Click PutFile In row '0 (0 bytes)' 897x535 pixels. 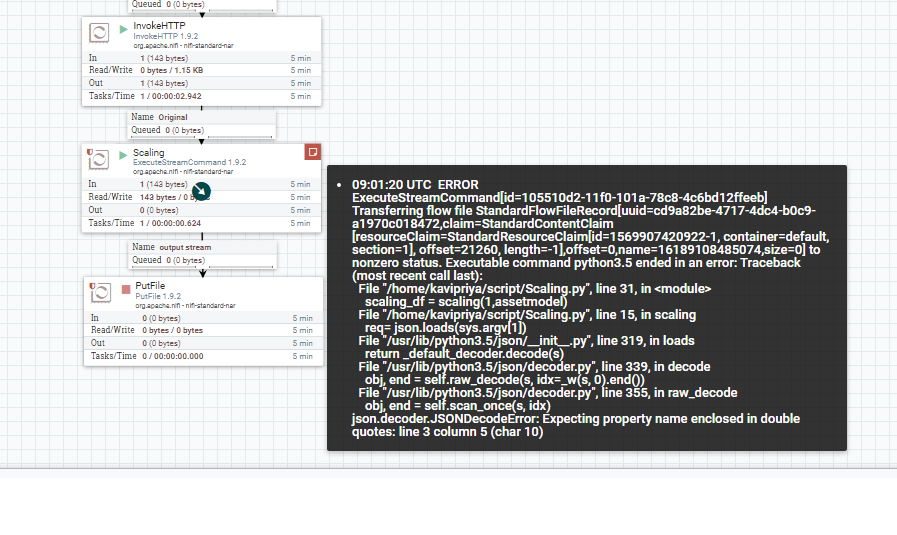tap(161, 318)
